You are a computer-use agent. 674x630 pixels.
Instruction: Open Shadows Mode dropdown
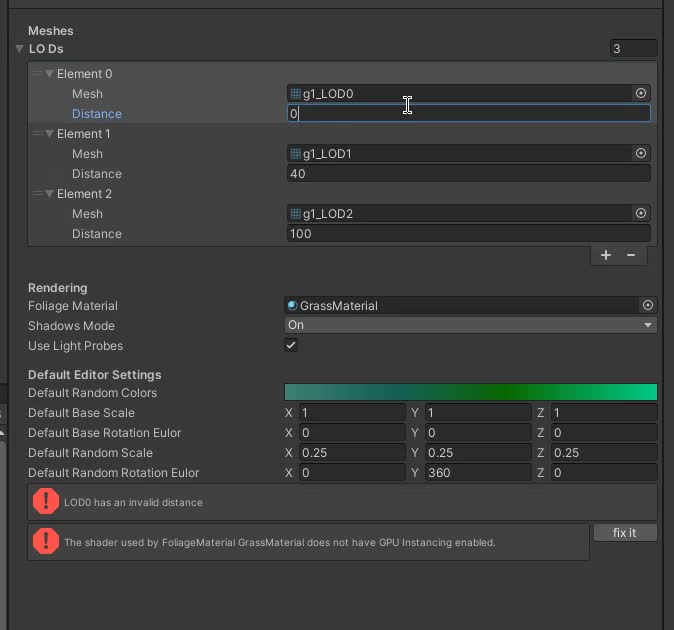point(470,325)
